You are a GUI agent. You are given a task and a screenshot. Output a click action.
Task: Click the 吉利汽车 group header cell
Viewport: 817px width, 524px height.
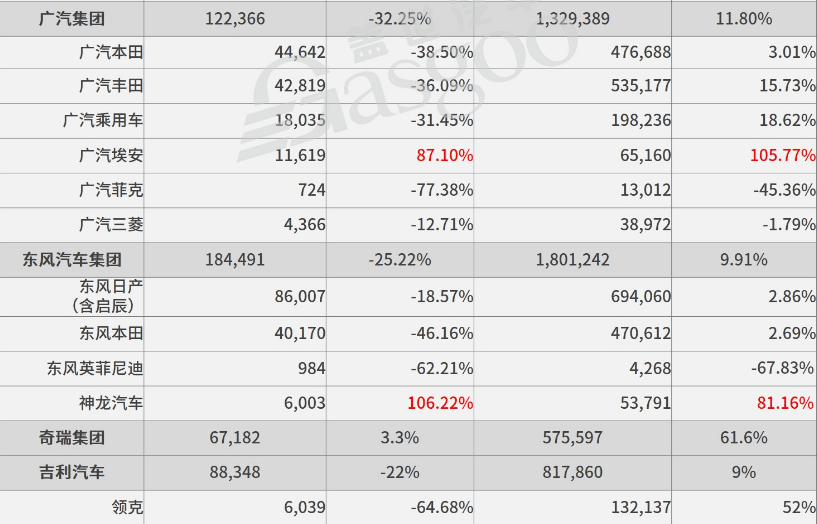click(x=72, y=472)
